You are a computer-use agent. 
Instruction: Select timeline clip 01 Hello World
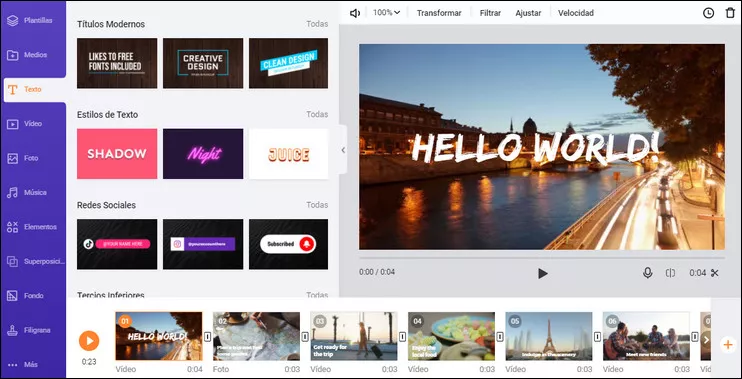159,336
